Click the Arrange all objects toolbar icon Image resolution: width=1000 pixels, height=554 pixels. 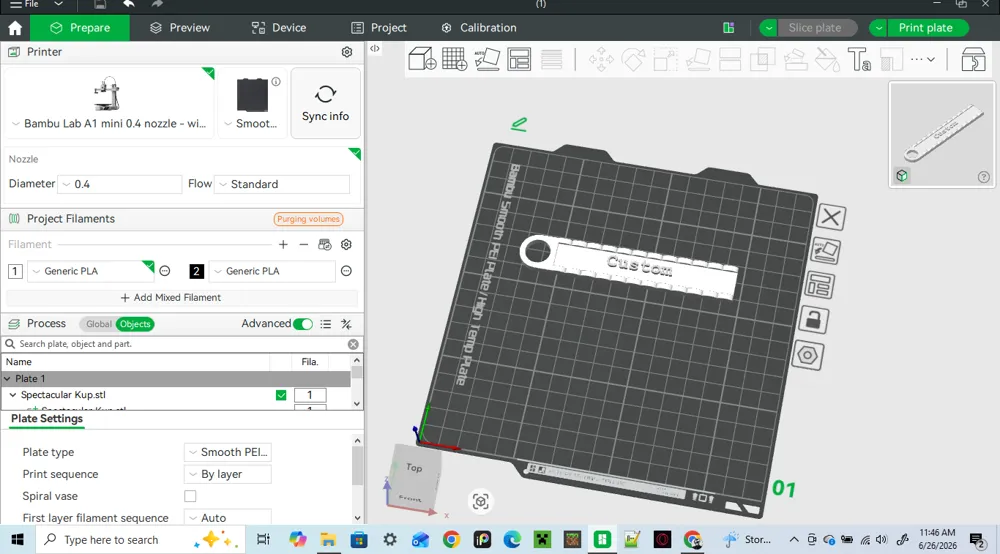[x=519, y=59]
